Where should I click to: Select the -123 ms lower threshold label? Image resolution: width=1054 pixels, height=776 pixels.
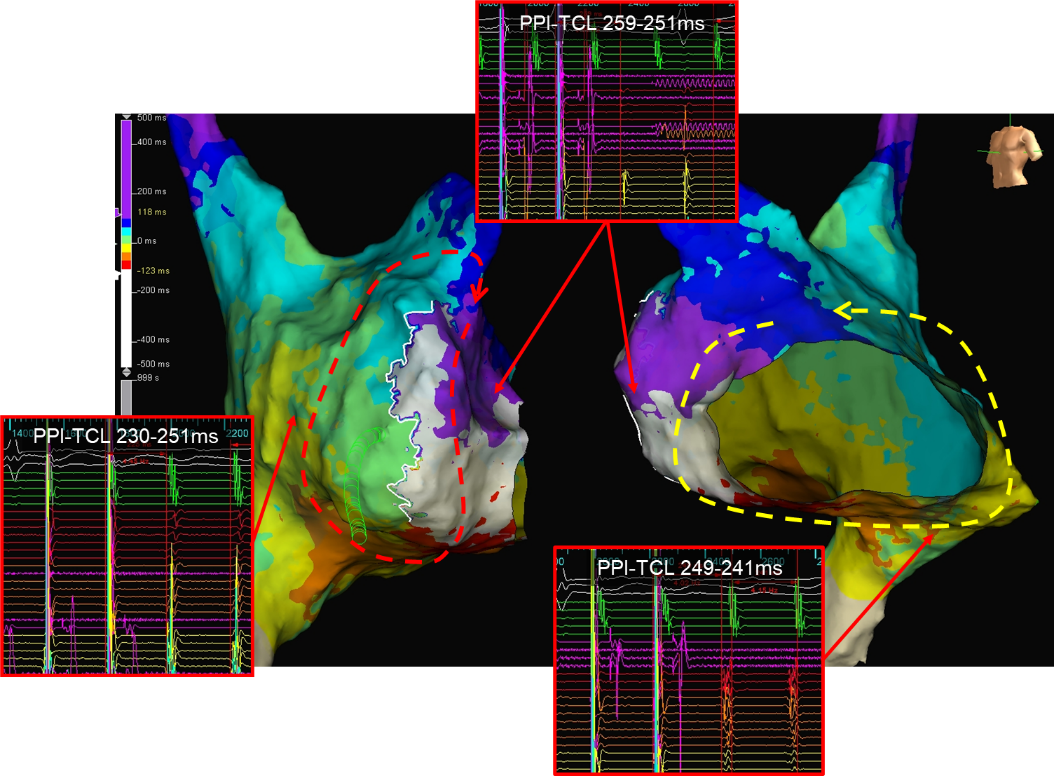(x=152, y=273)
